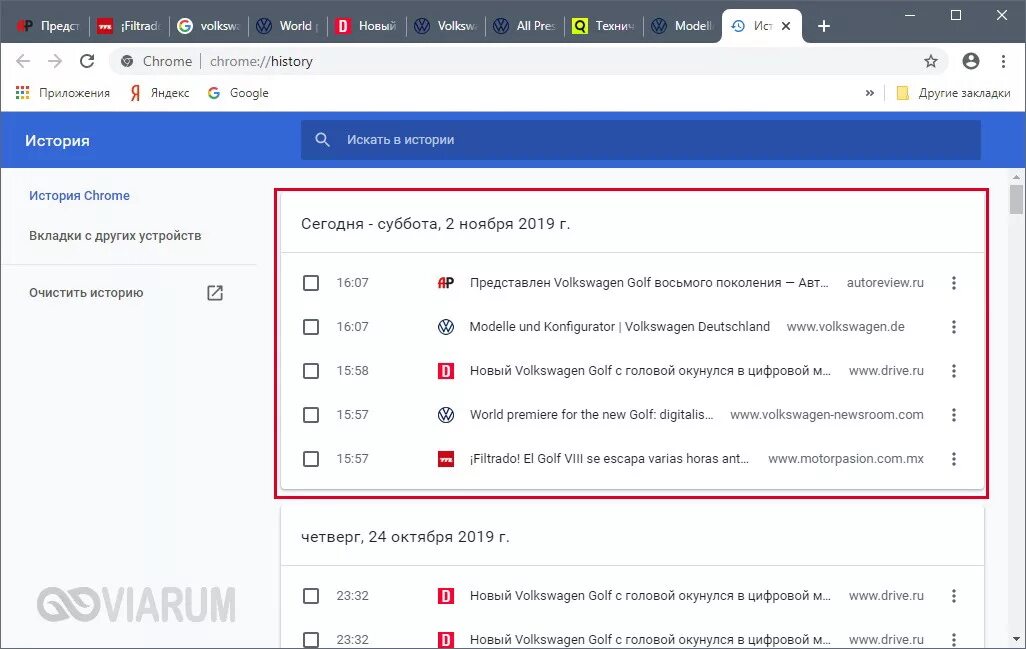The height and width of the screenshot is (649, 1026).
Task: Click the scrollbar up arrow
Action: click(x=1016, y=177)
